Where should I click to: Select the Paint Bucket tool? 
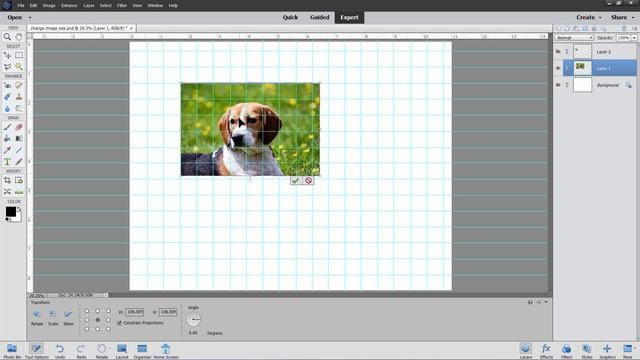(x=7, y=138)
